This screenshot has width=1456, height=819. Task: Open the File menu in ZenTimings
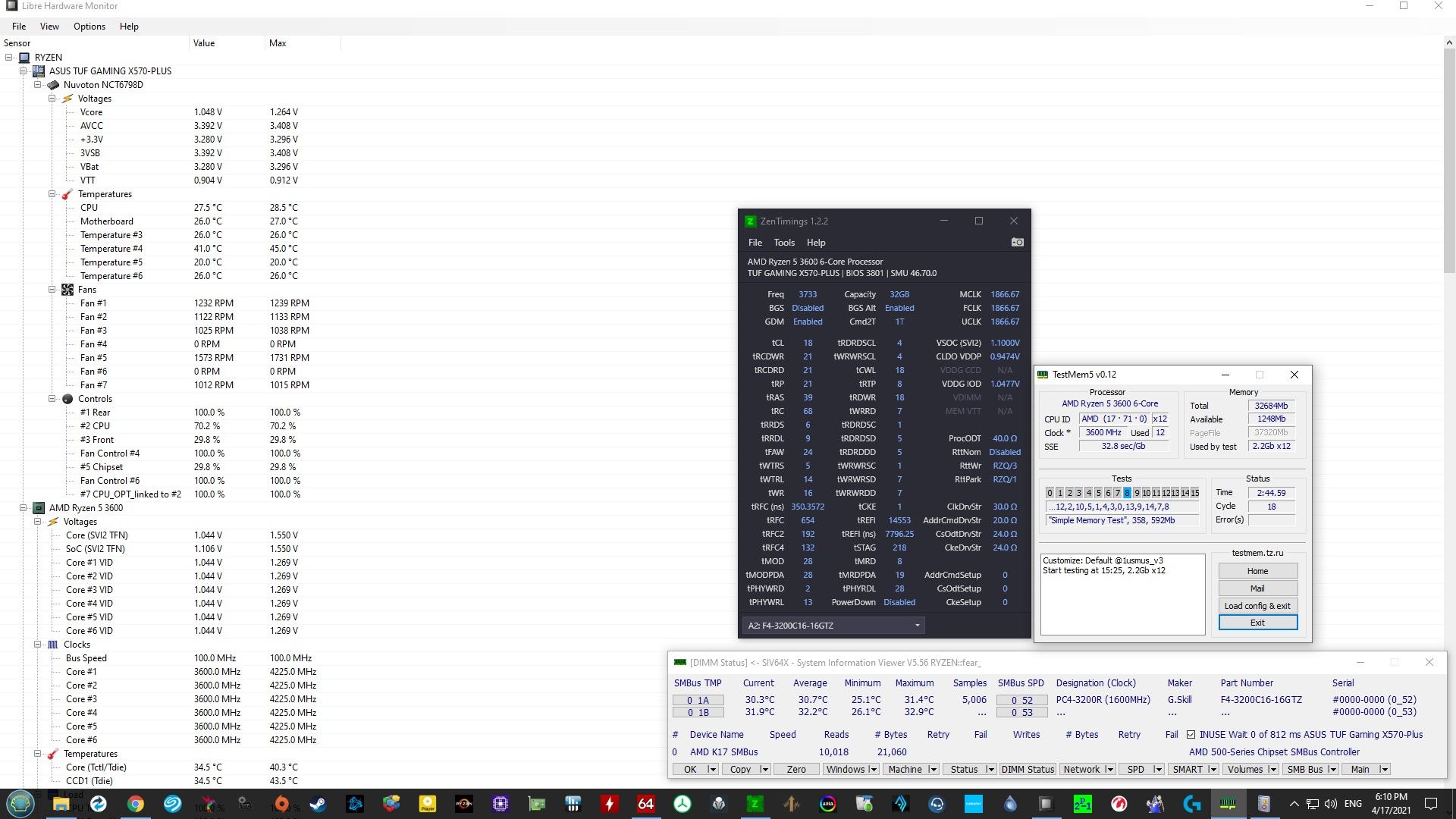755,243
